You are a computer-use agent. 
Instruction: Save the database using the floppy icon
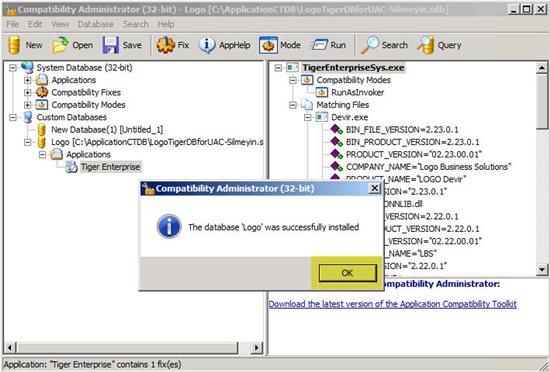tap(110, 45)
